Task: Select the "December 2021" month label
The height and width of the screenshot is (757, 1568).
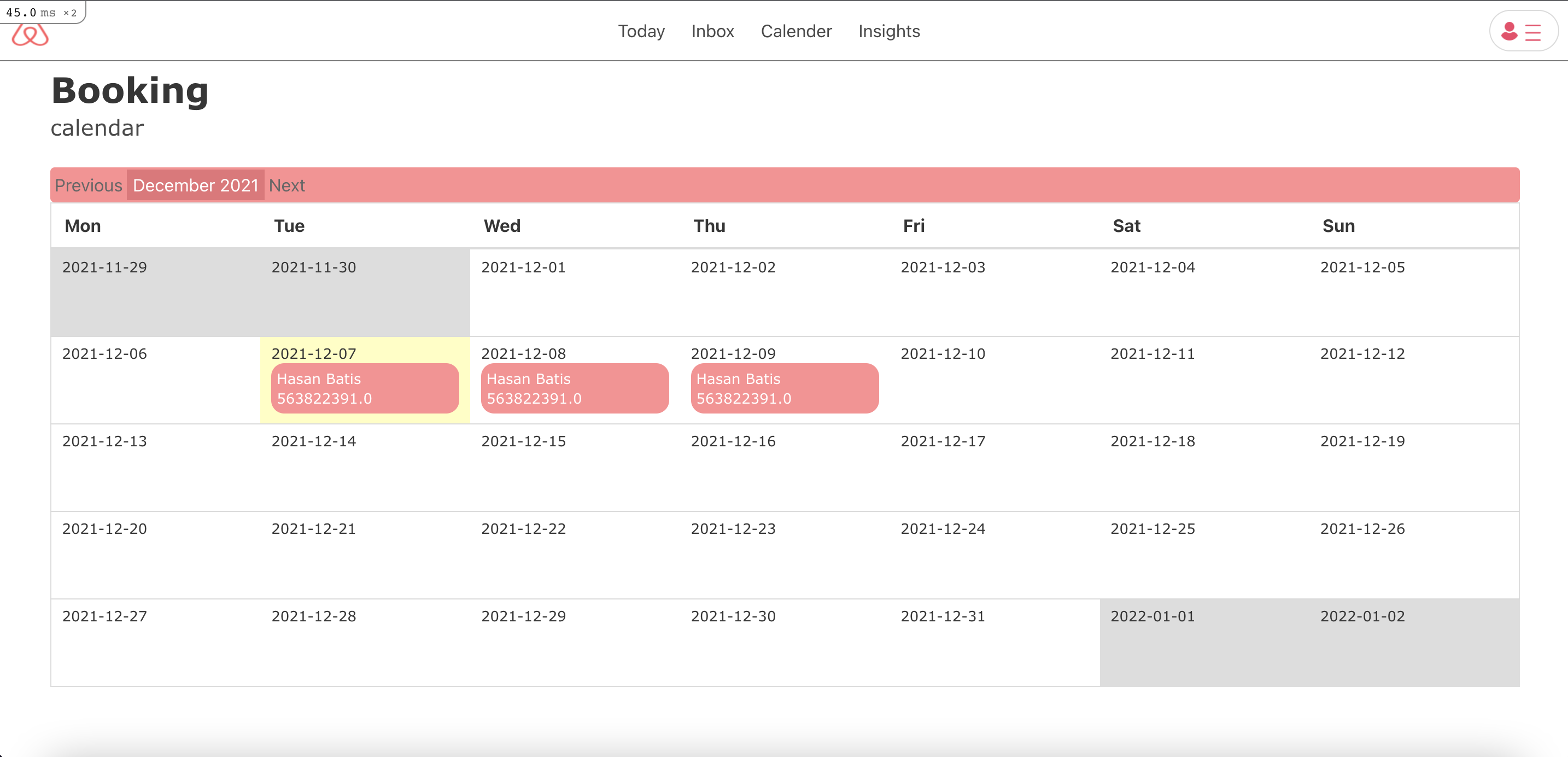Action: pyautogui.click(x=195, y=185)
